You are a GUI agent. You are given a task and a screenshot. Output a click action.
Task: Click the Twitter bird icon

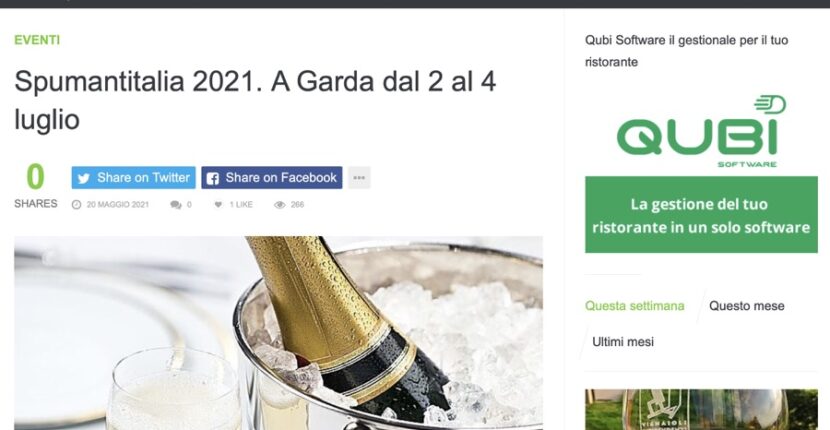84,178
